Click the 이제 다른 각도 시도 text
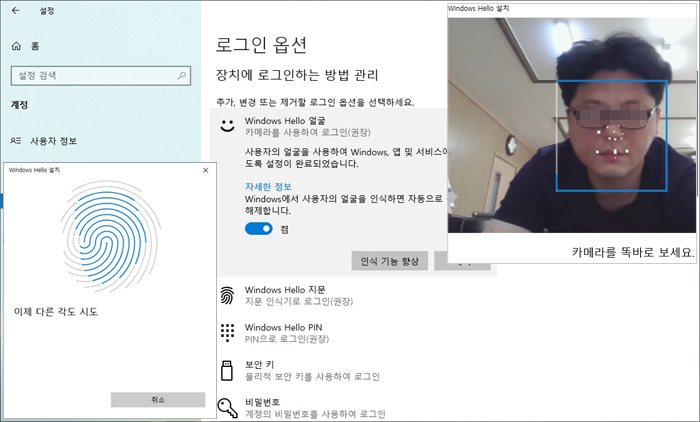Viewport: 700px width, 422px height. coord(56,312)
